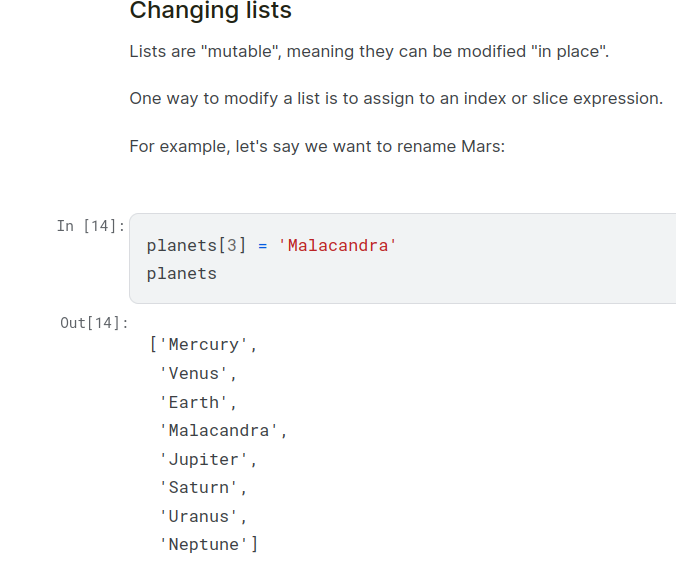The height and width of the screenshot is (577, 676).
Task: Click 'Jupiter' in the output list
Action: (204, 460)
